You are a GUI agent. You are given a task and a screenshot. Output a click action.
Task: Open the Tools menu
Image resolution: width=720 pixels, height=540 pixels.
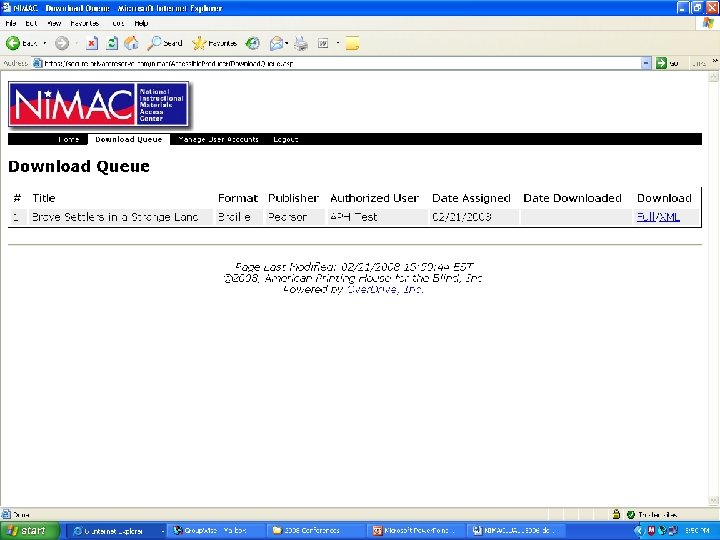[x=118, y=23]
